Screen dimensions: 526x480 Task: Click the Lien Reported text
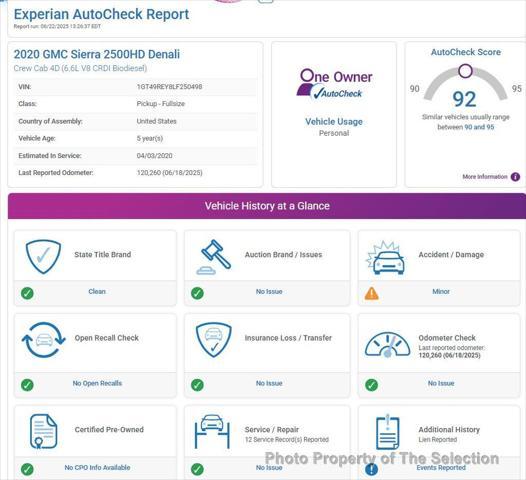[437, 439]
